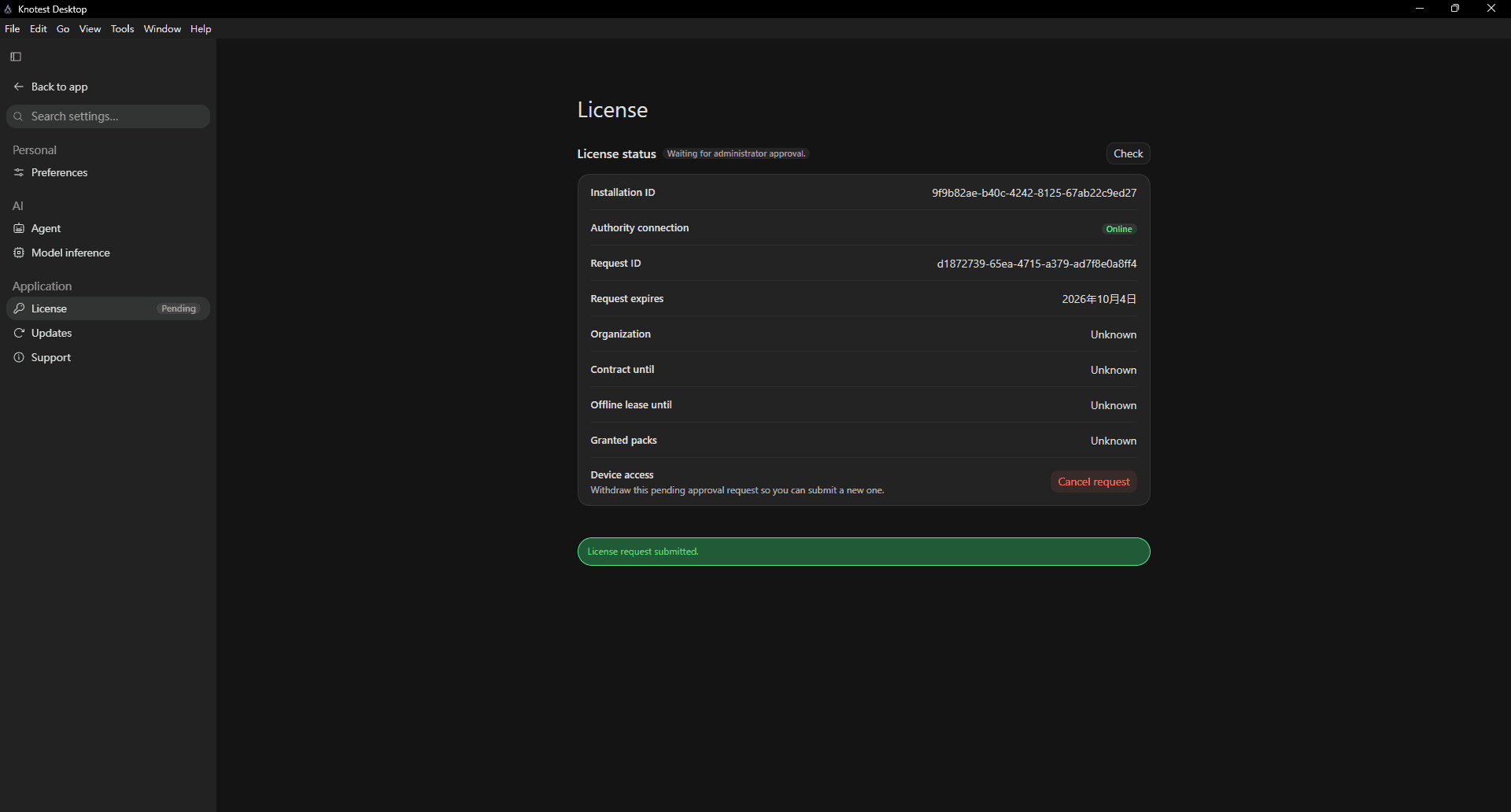
Task: Click the Online authority connection badge
Action: [x=1118, y=229]
